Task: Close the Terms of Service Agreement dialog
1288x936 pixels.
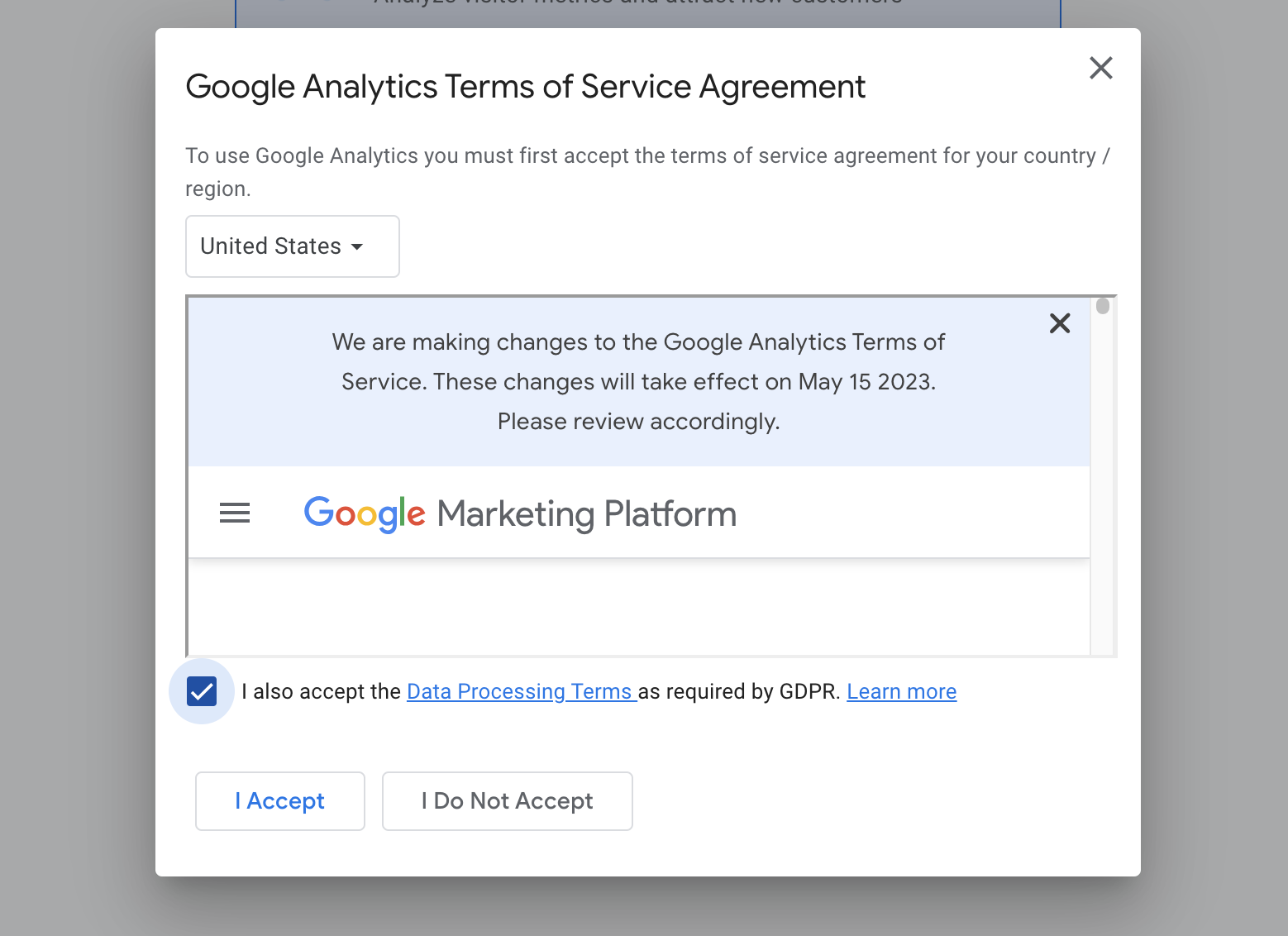Action: pos(1100,68)
